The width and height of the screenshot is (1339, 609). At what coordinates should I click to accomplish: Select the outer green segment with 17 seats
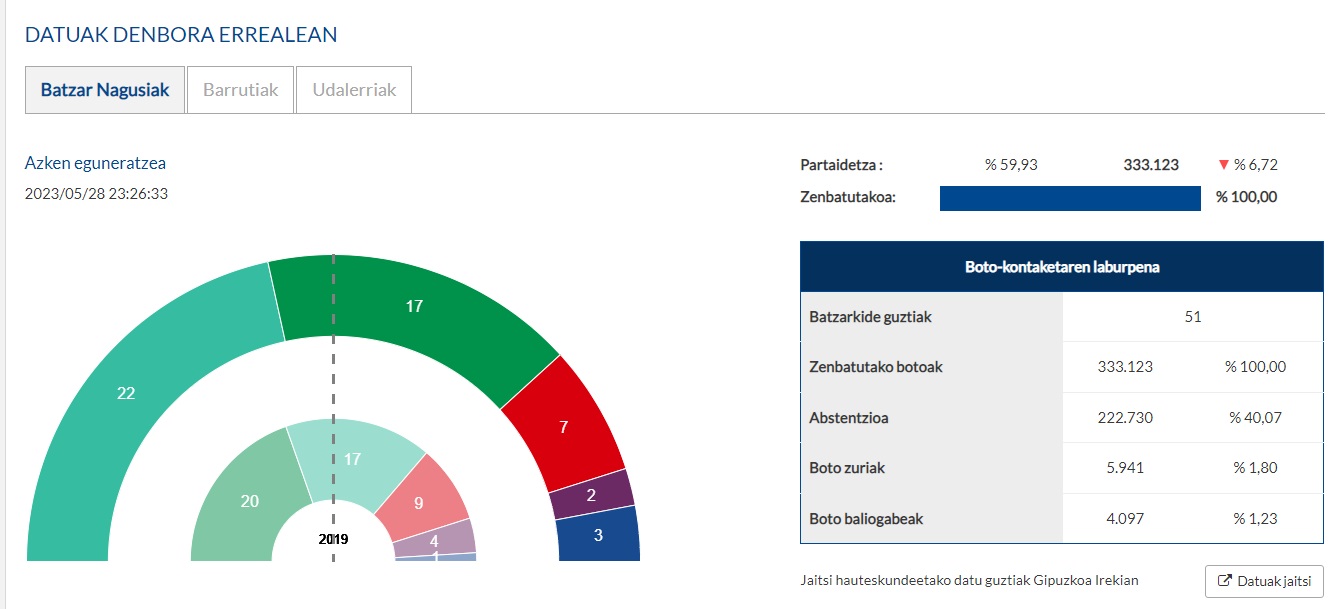click(x=414, y=307)
